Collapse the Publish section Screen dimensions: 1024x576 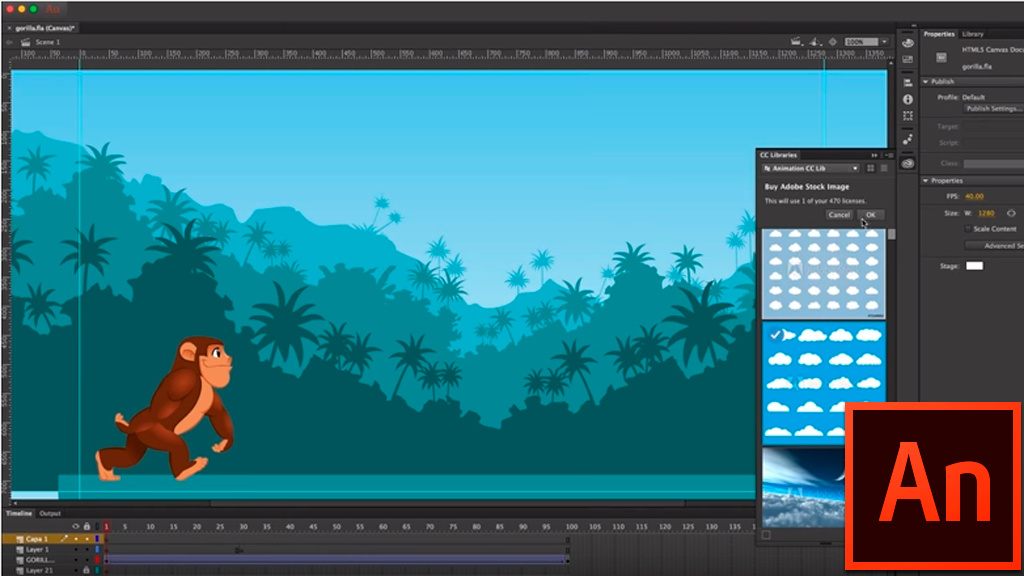[x=926, y=82]
